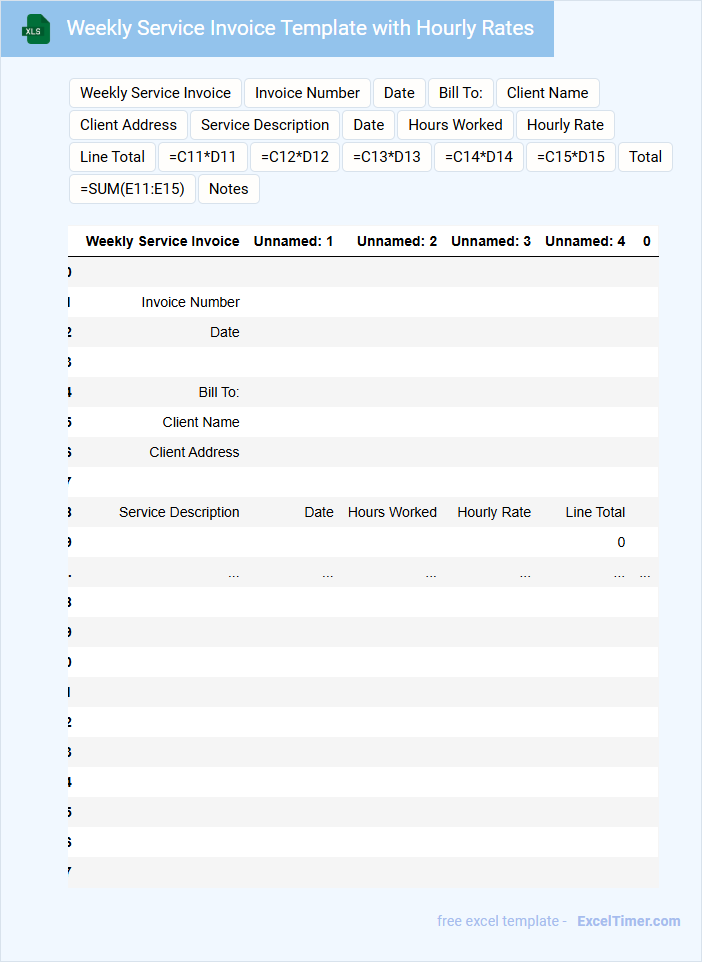Click the Weekly Service Invoice column header
Screen dimensions: 702x962
163,242
